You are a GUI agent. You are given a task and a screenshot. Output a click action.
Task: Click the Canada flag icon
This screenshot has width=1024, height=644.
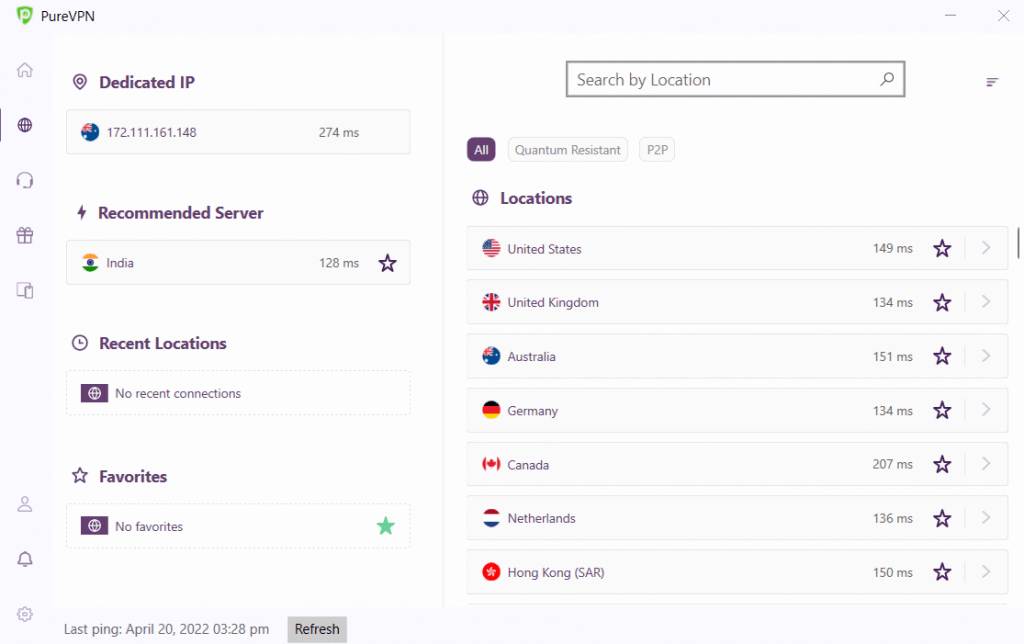[x=491, y=464]
